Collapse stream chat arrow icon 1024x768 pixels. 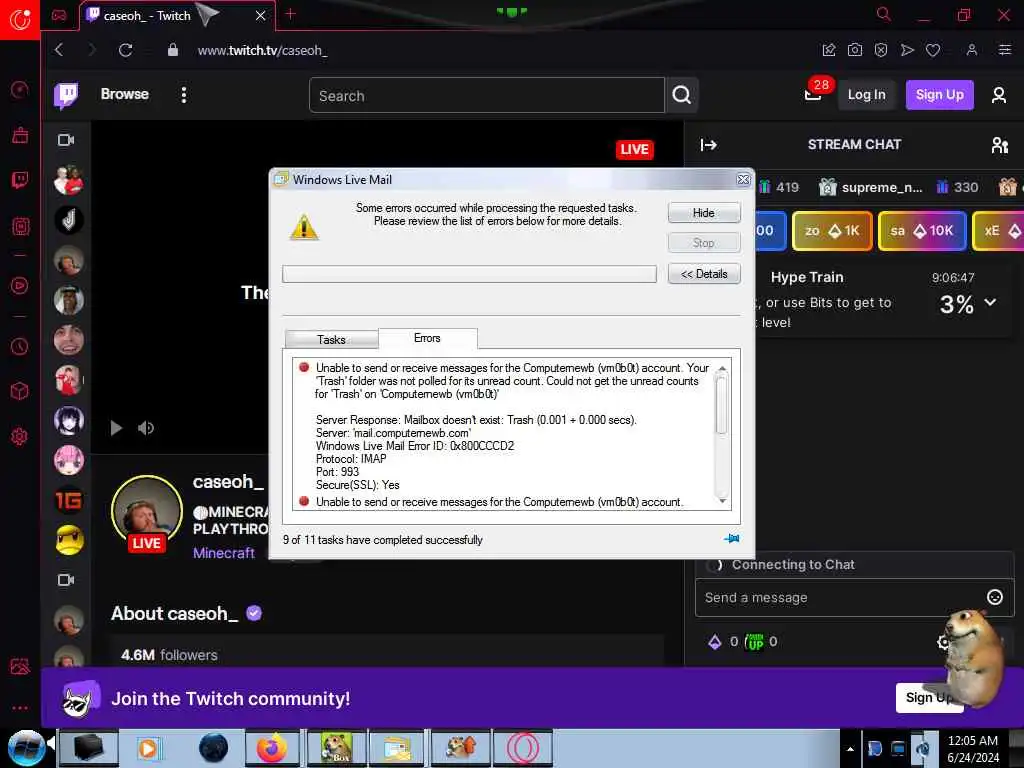709,145
